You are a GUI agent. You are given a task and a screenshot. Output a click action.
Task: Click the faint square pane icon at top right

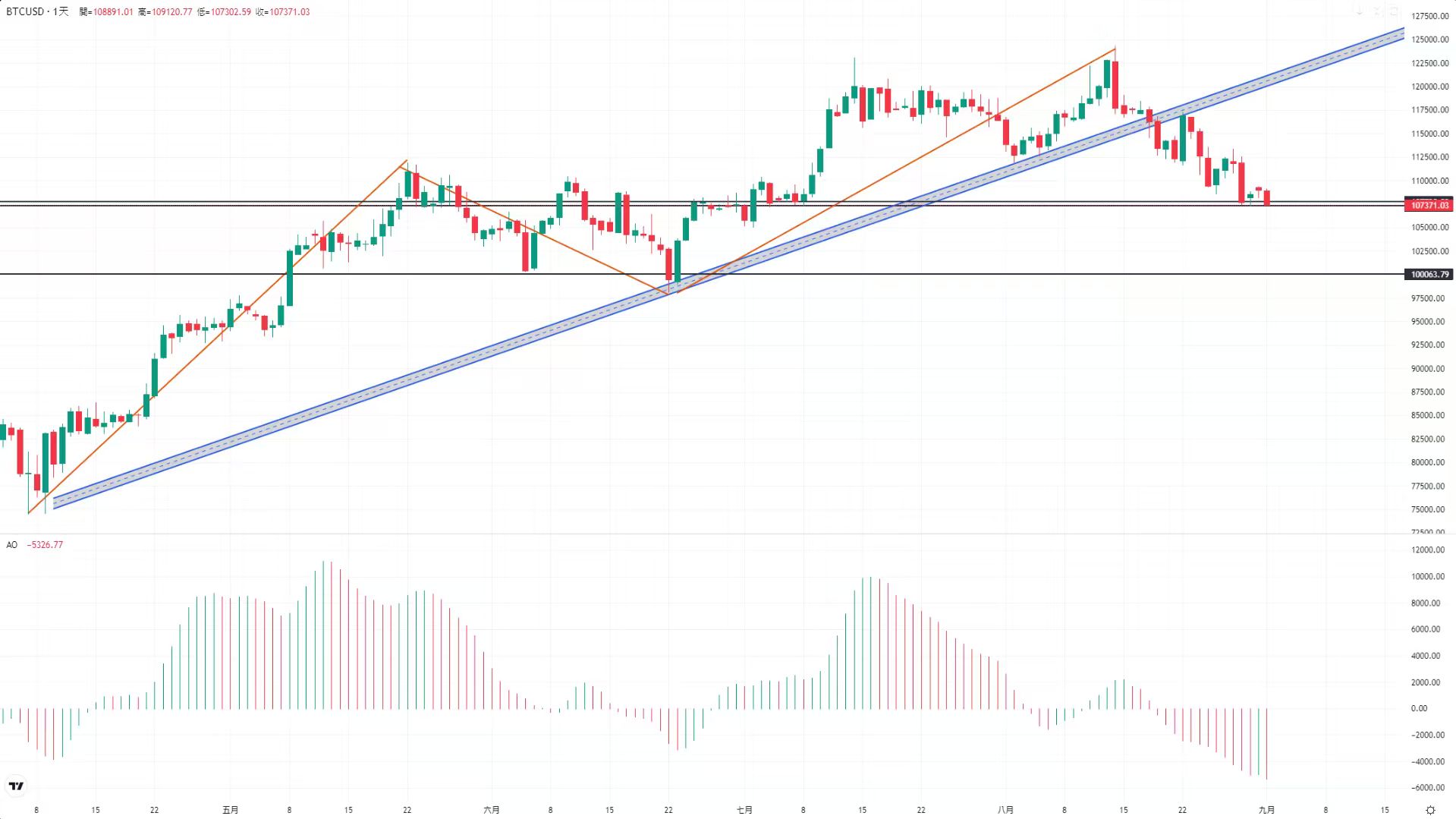point(1394,11)
